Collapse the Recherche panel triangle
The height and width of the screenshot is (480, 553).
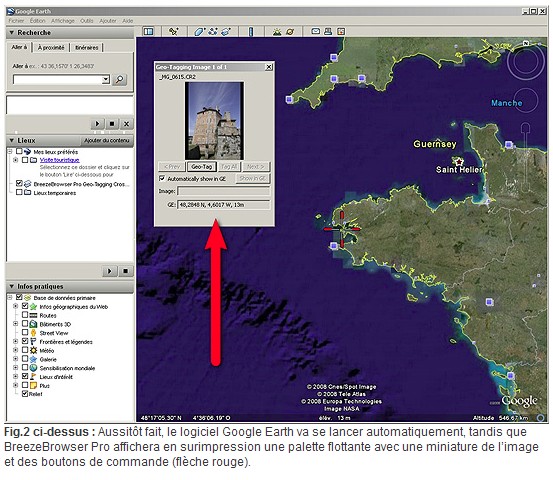click(12, 32)
